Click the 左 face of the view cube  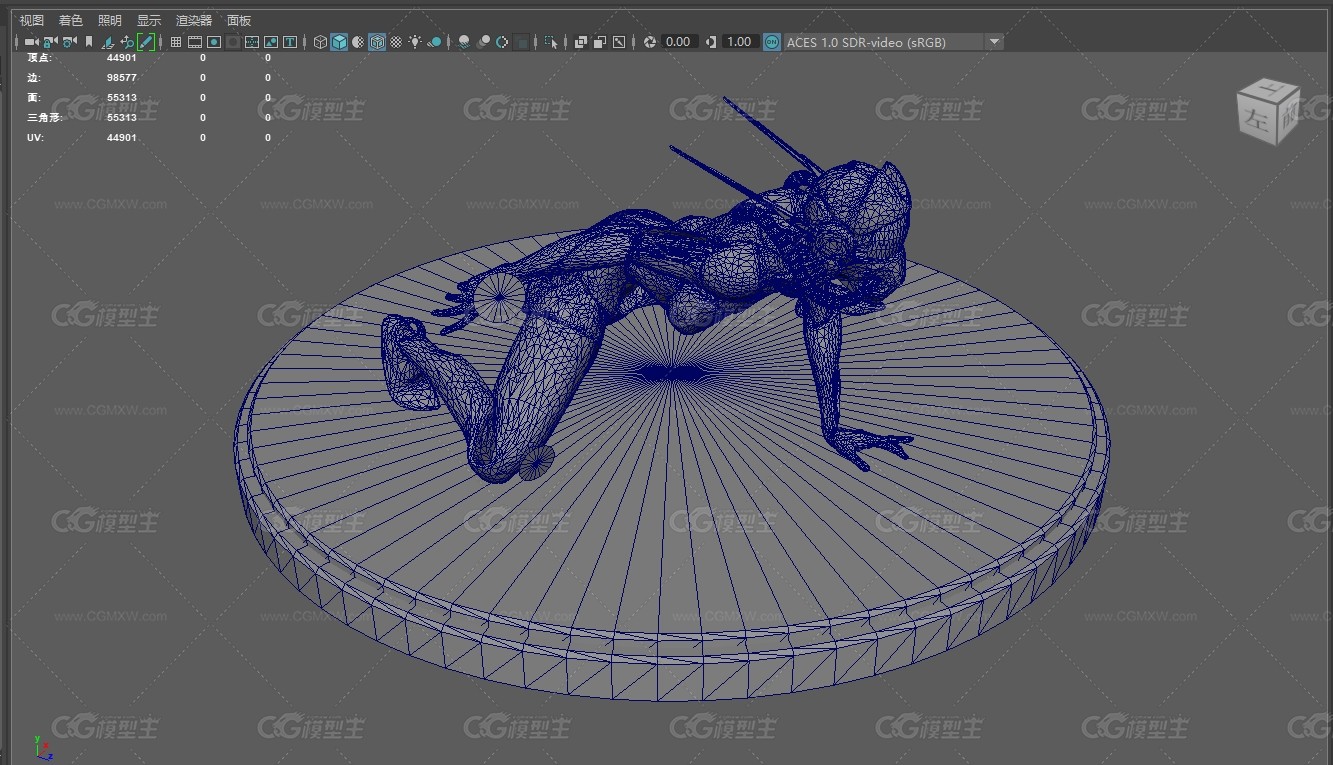pos(1256,122)
